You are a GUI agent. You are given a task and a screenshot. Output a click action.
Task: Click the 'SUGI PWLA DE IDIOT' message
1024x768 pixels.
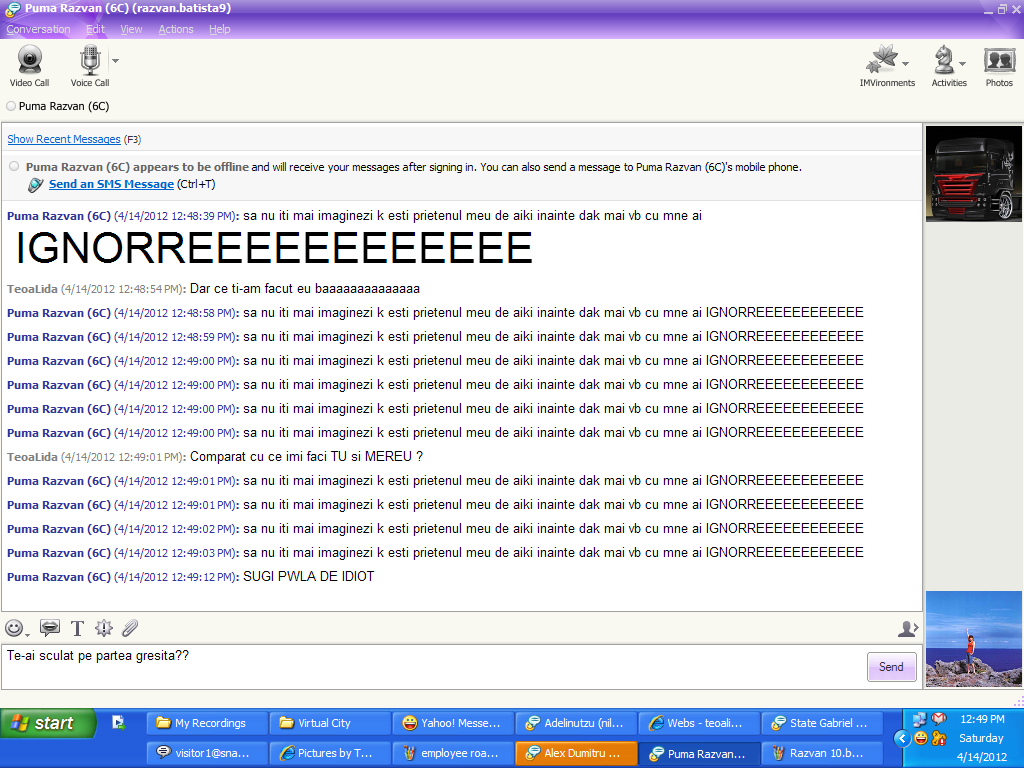tap(308, 577)
